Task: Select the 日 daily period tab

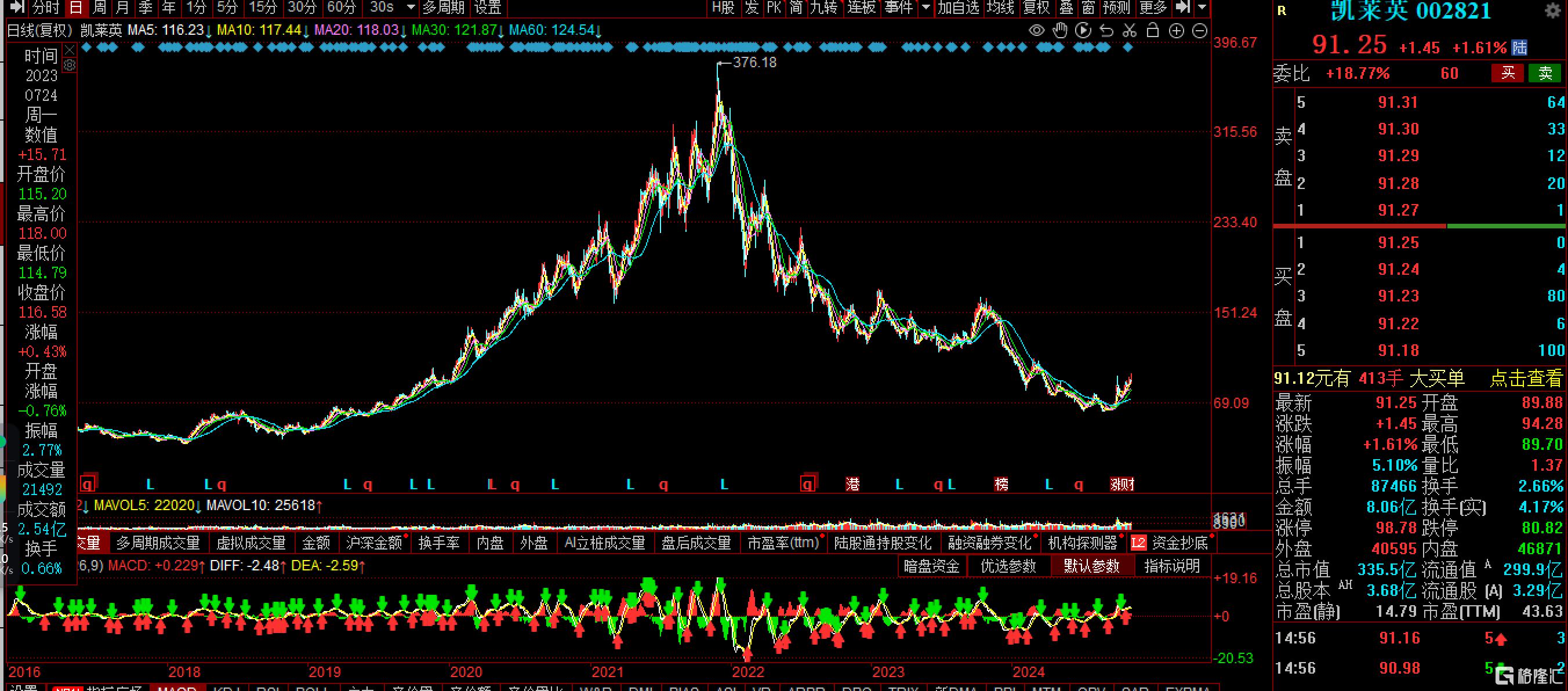Action: pos(76,8)
